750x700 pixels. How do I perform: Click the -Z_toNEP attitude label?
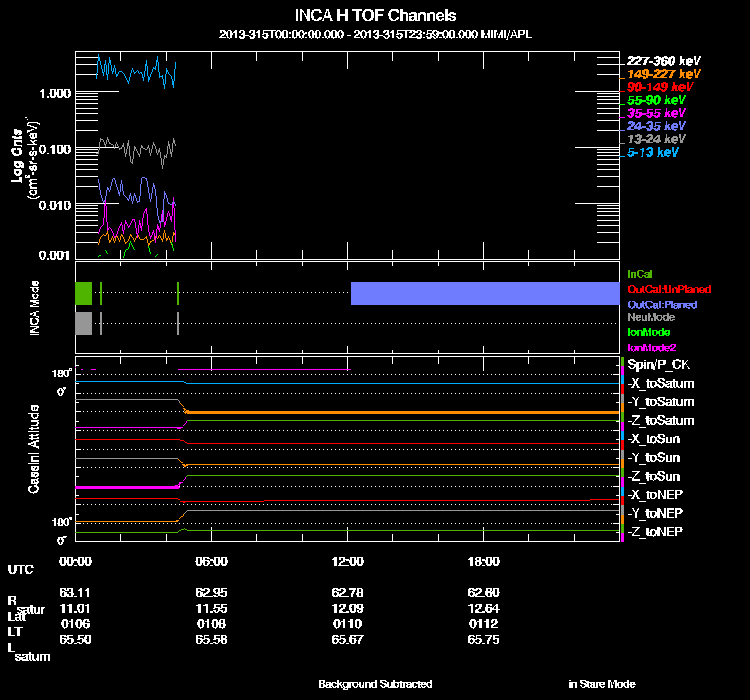coord(655,532)
